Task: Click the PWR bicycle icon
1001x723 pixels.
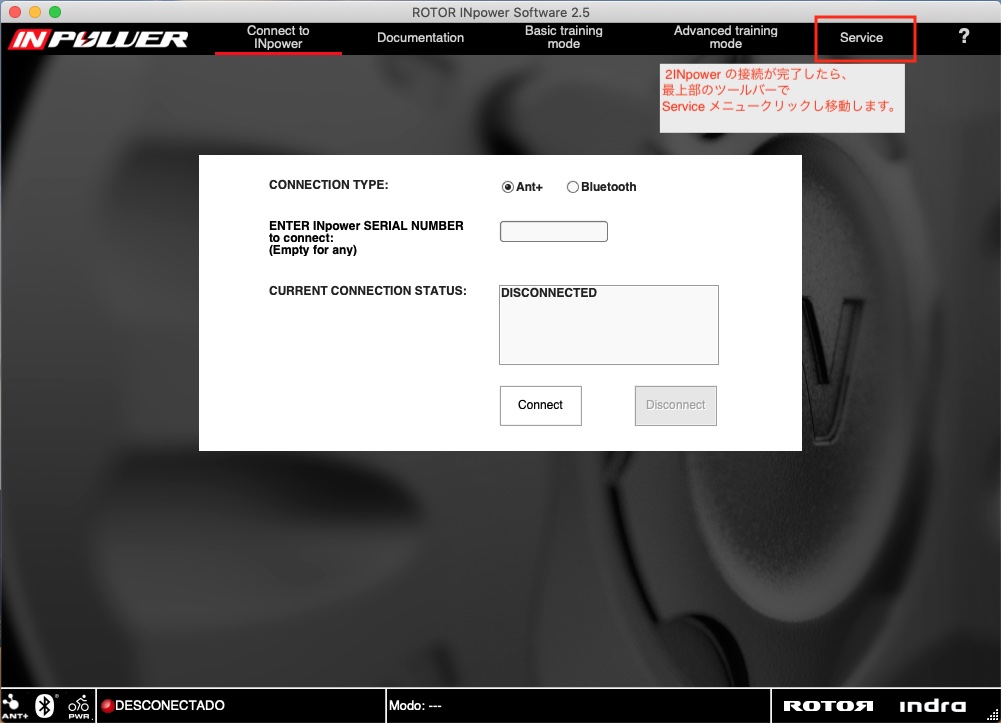Action: (x=79, y=705)
